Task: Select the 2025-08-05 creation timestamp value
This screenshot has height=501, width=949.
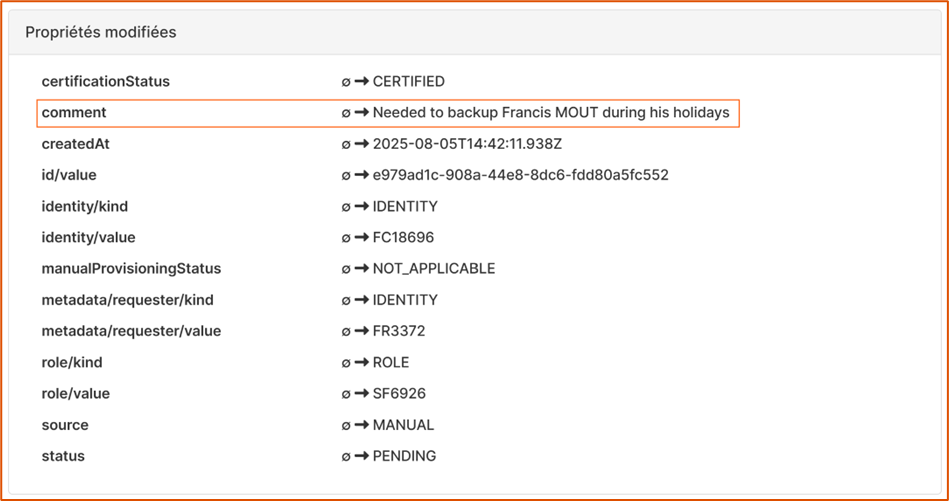Action: coord(467,144)
